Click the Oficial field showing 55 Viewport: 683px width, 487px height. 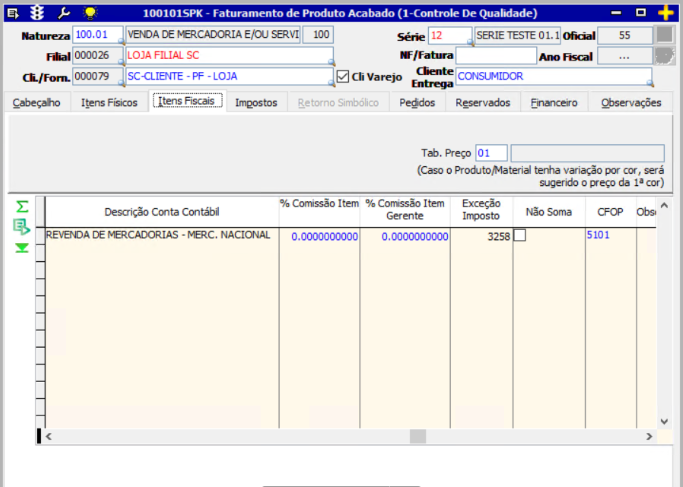click(x=625, y=35)
